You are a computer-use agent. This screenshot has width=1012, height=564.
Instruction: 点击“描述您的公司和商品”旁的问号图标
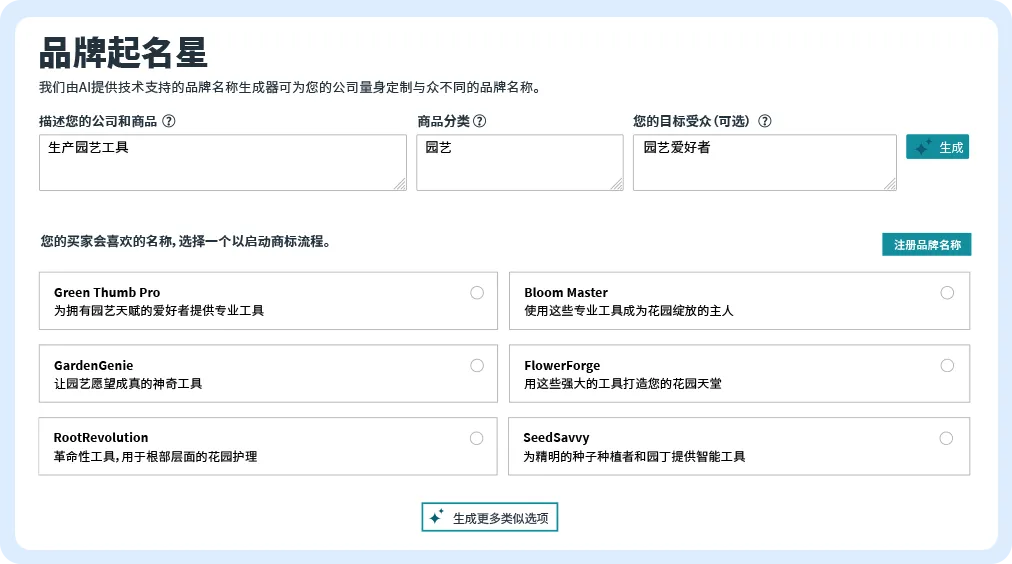[x=169, y=121]
